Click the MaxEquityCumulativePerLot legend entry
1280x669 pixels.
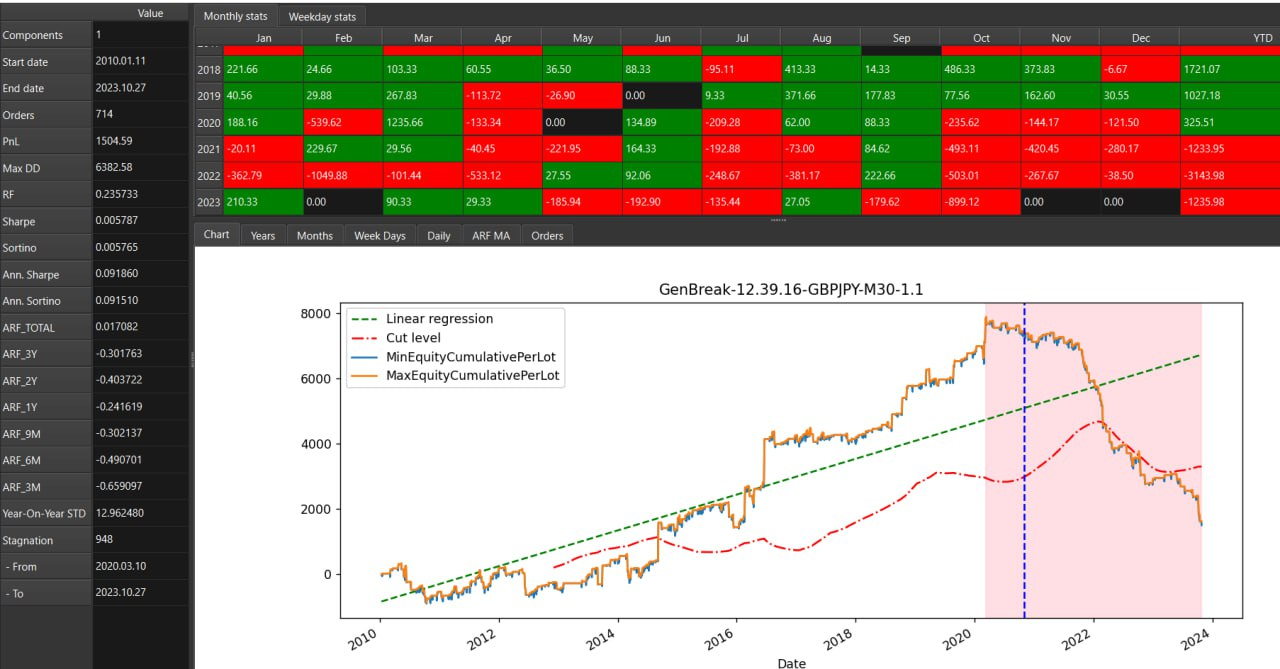coord(455,376)
